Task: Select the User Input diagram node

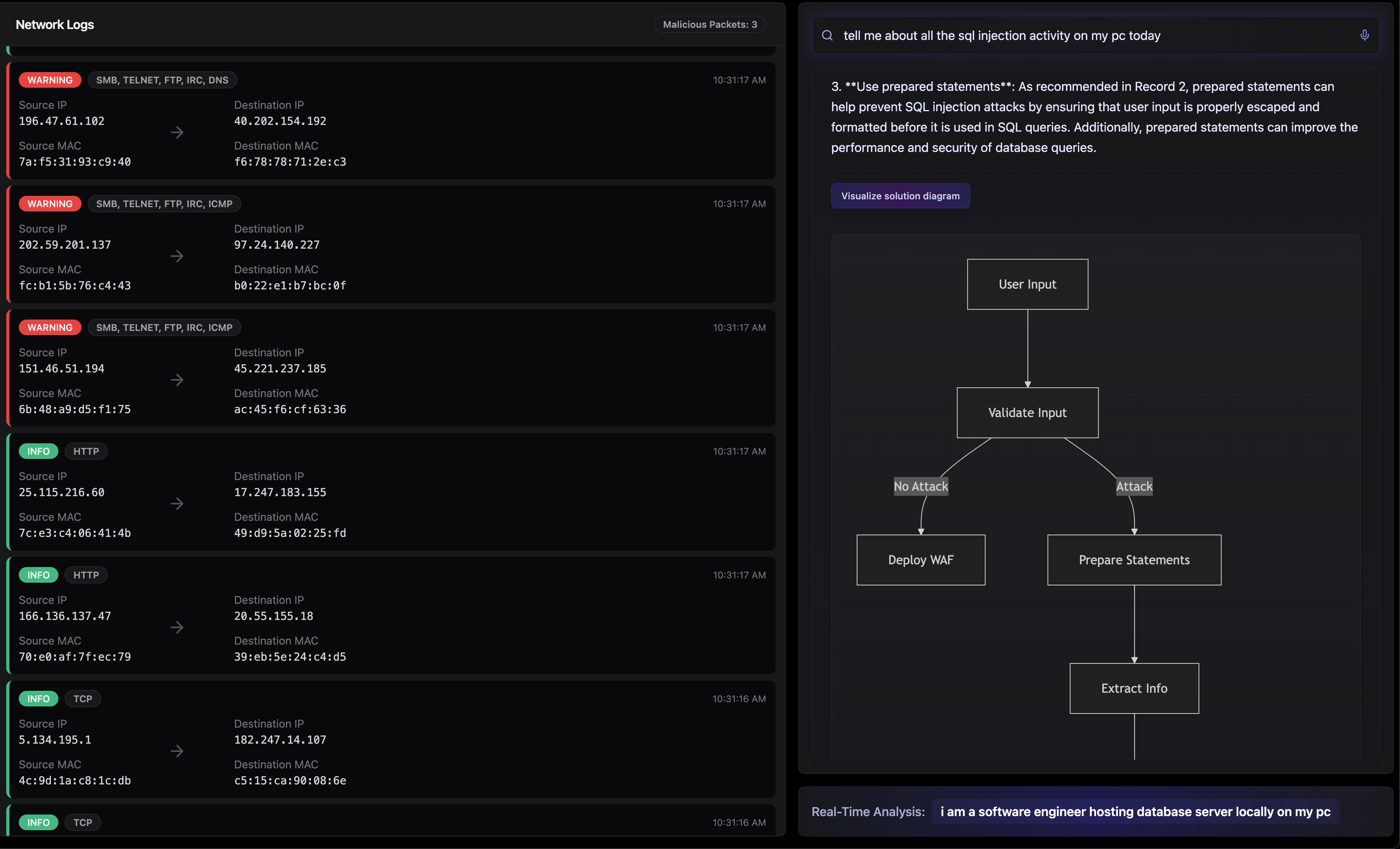Action: pos(1027,285)
